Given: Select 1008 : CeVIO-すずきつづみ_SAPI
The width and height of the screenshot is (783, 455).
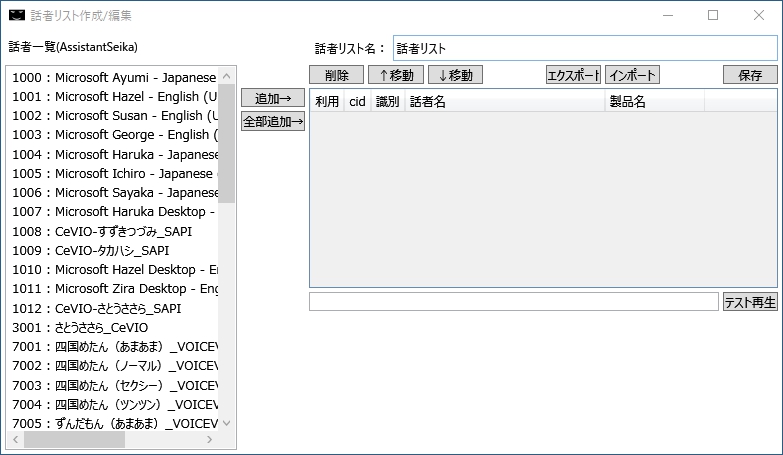Looking at the screenshot, I should tap(114, 231).
